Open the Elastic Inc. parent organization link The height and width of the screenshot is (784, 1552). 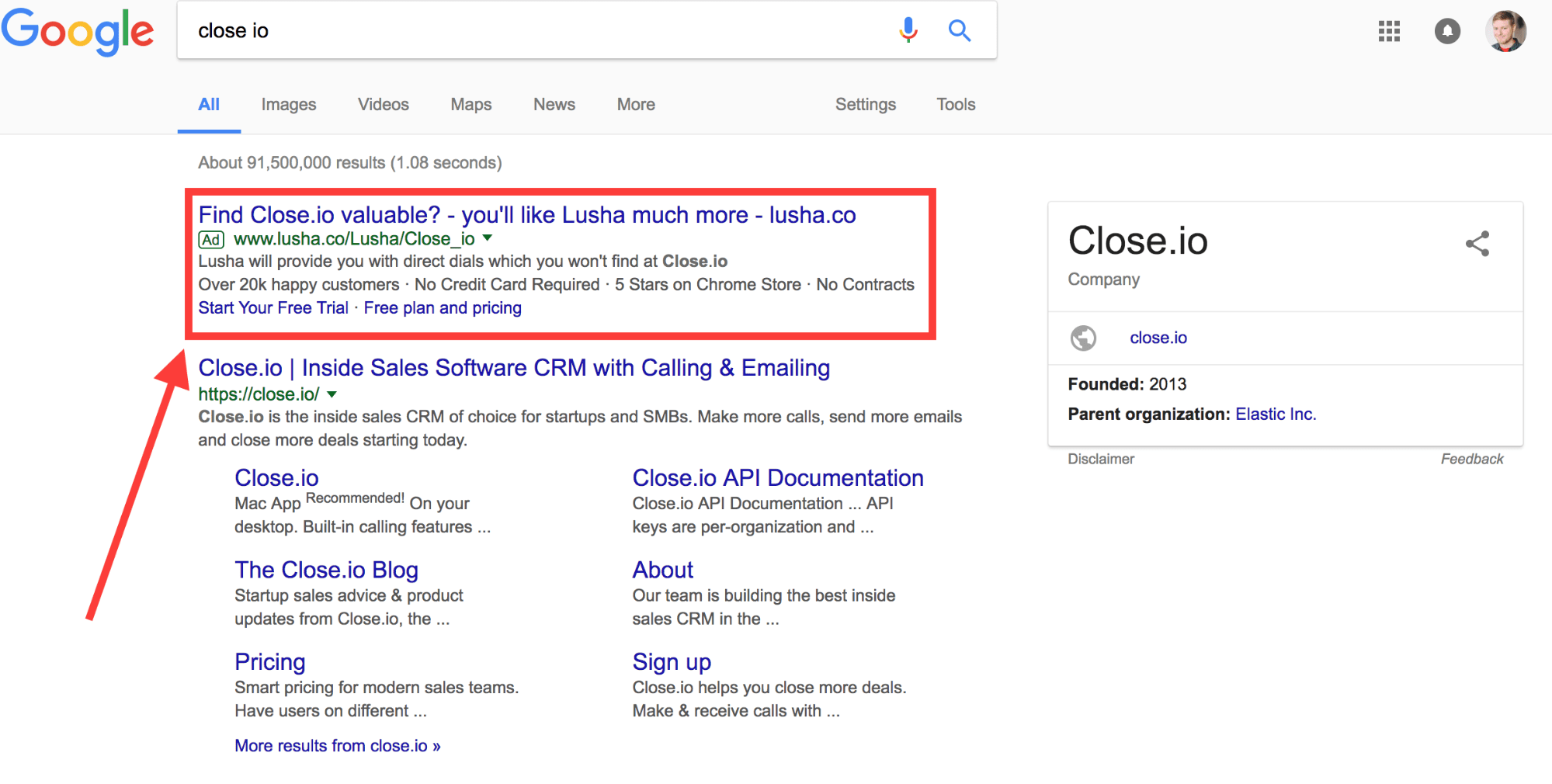[1276, 414]
